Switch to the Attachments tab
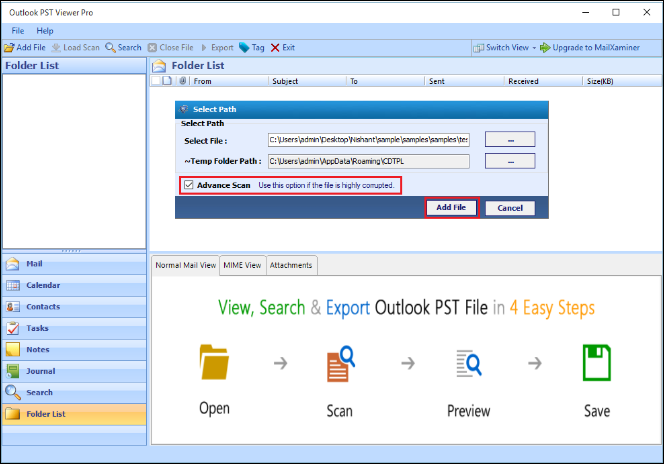Image resolution: width=664 pixels, height=464 pixels. (291, 265)
